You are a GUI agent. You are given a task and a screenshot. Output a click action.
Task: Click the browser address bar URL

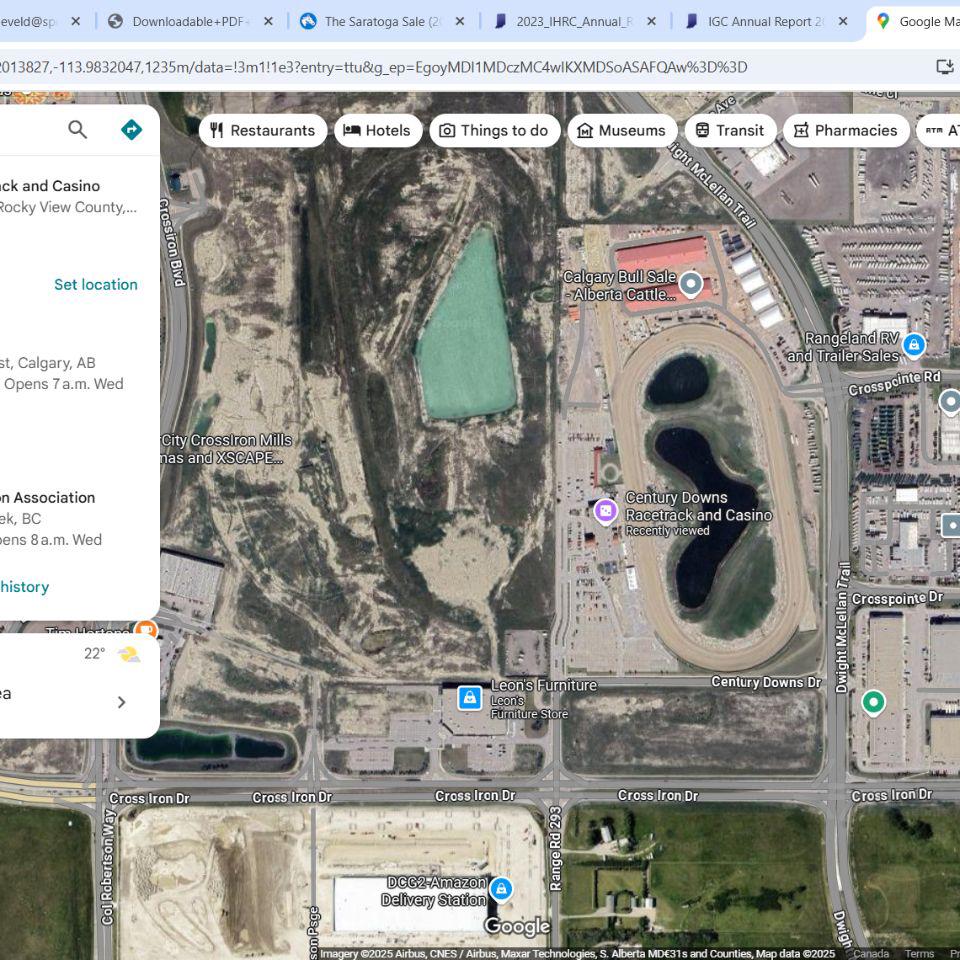373,67
